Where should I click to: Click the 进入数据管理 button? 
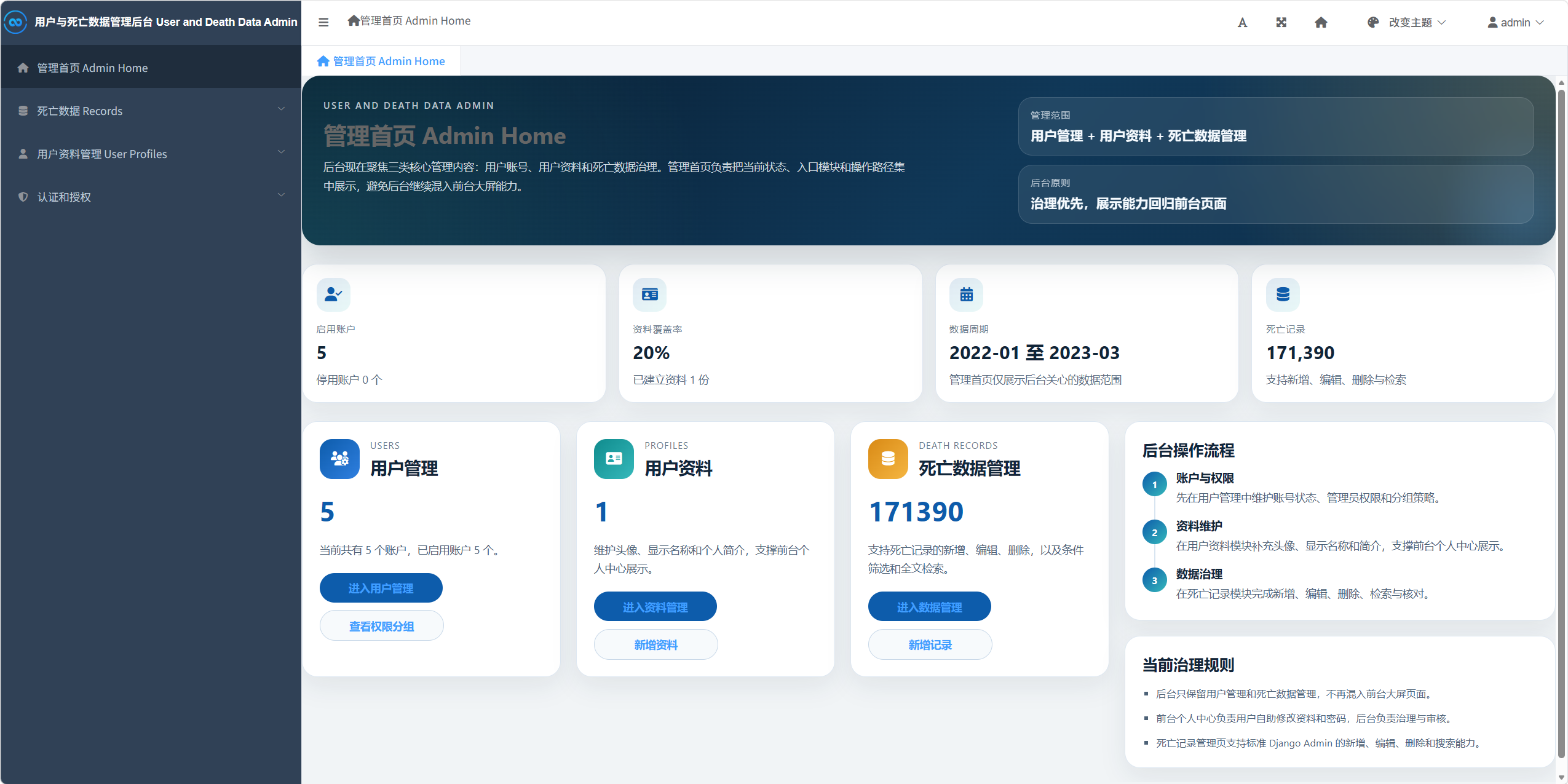click(929, 607)
